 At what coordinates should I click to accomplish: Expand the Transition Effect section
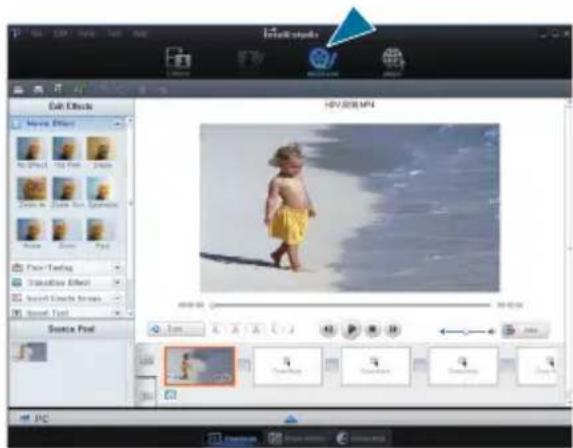117,282
